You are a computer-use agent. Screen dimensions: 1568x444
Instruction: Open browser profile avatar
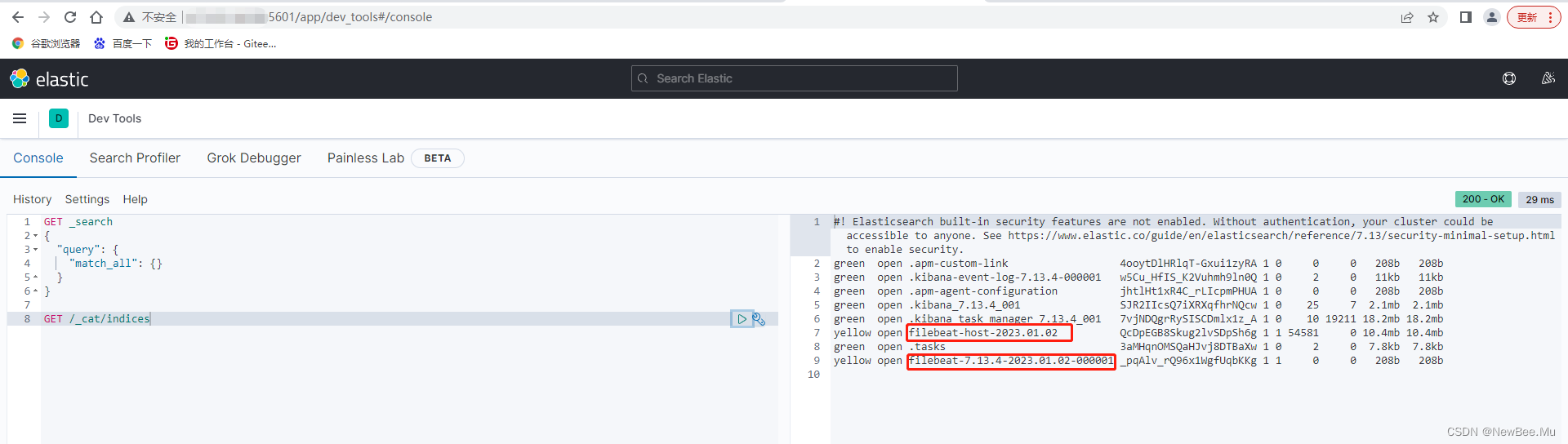click(x=1492, y=17)
